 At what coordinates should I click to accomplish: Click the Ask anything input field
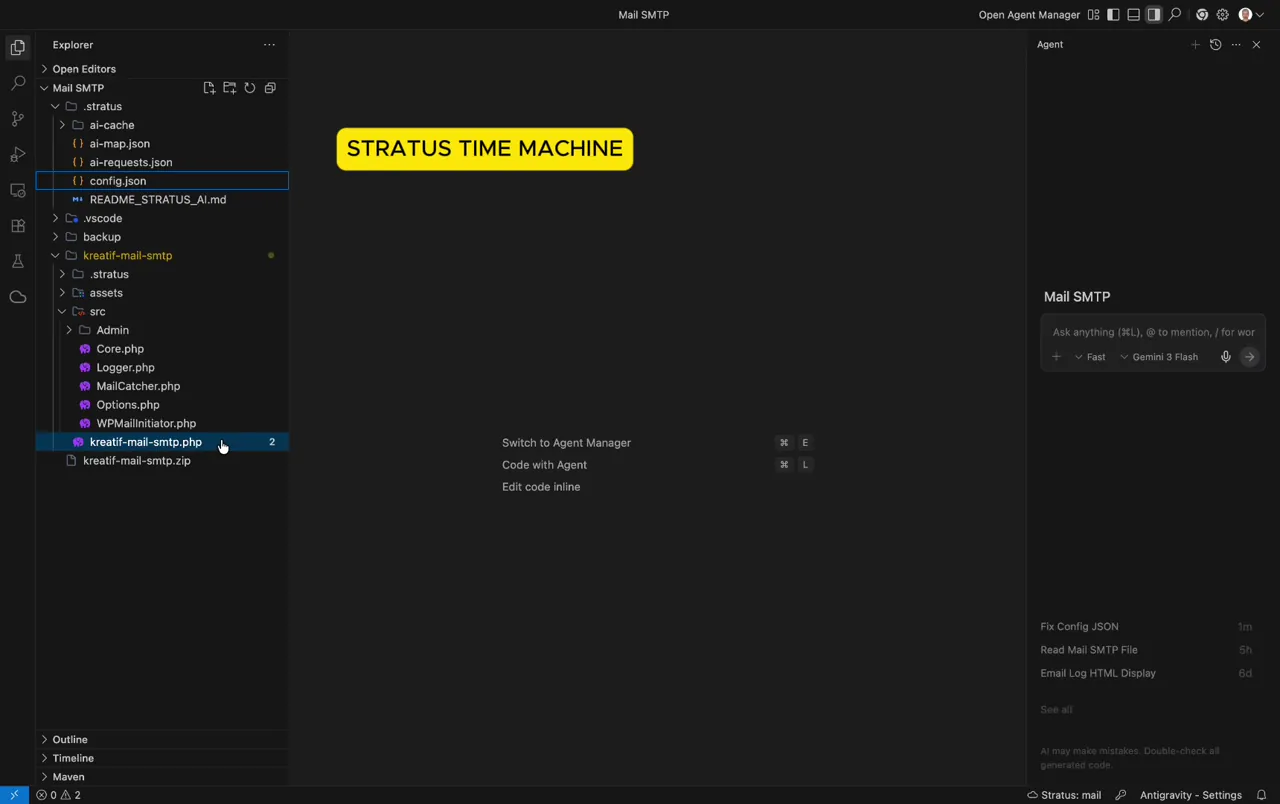pyautogui.click(x=1152, y=332)
